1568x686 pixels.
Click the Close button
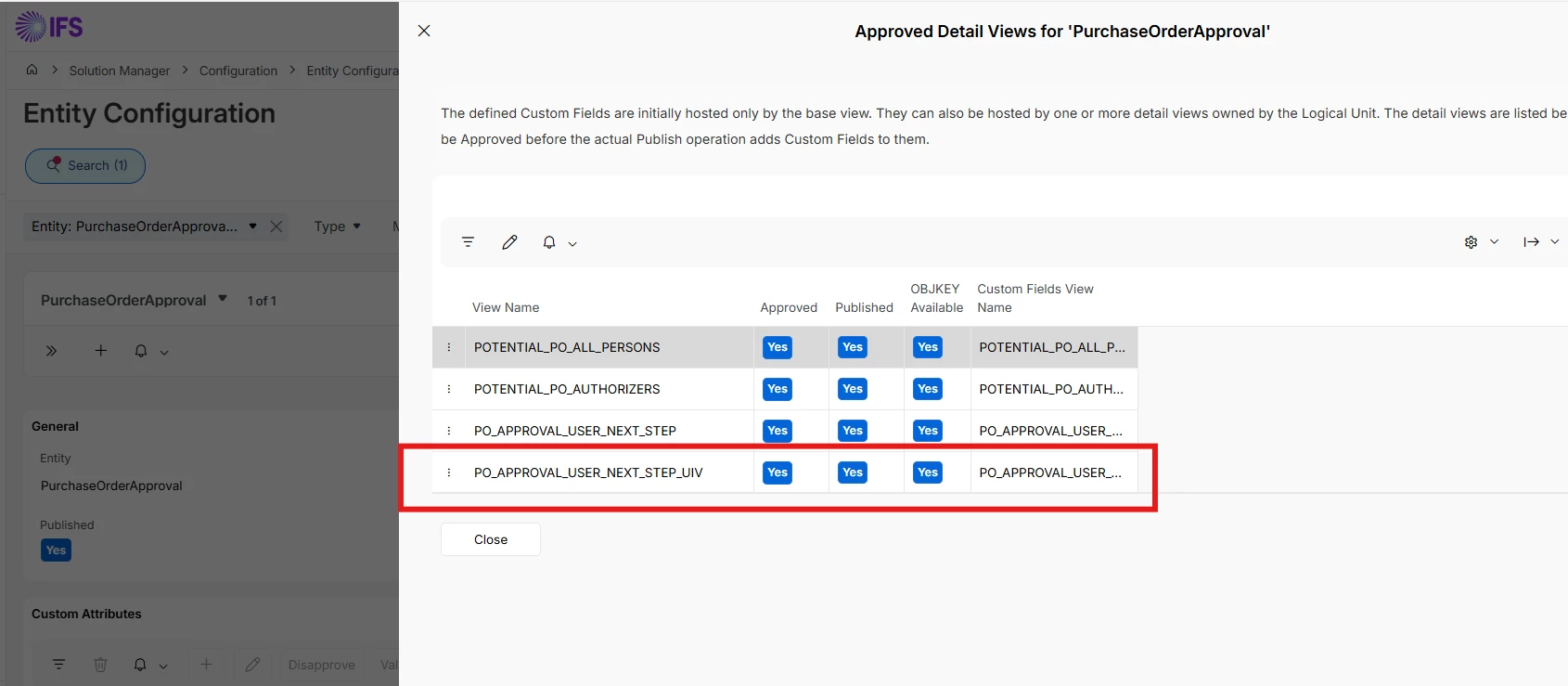pyautogui.click(x=491, y=539)
